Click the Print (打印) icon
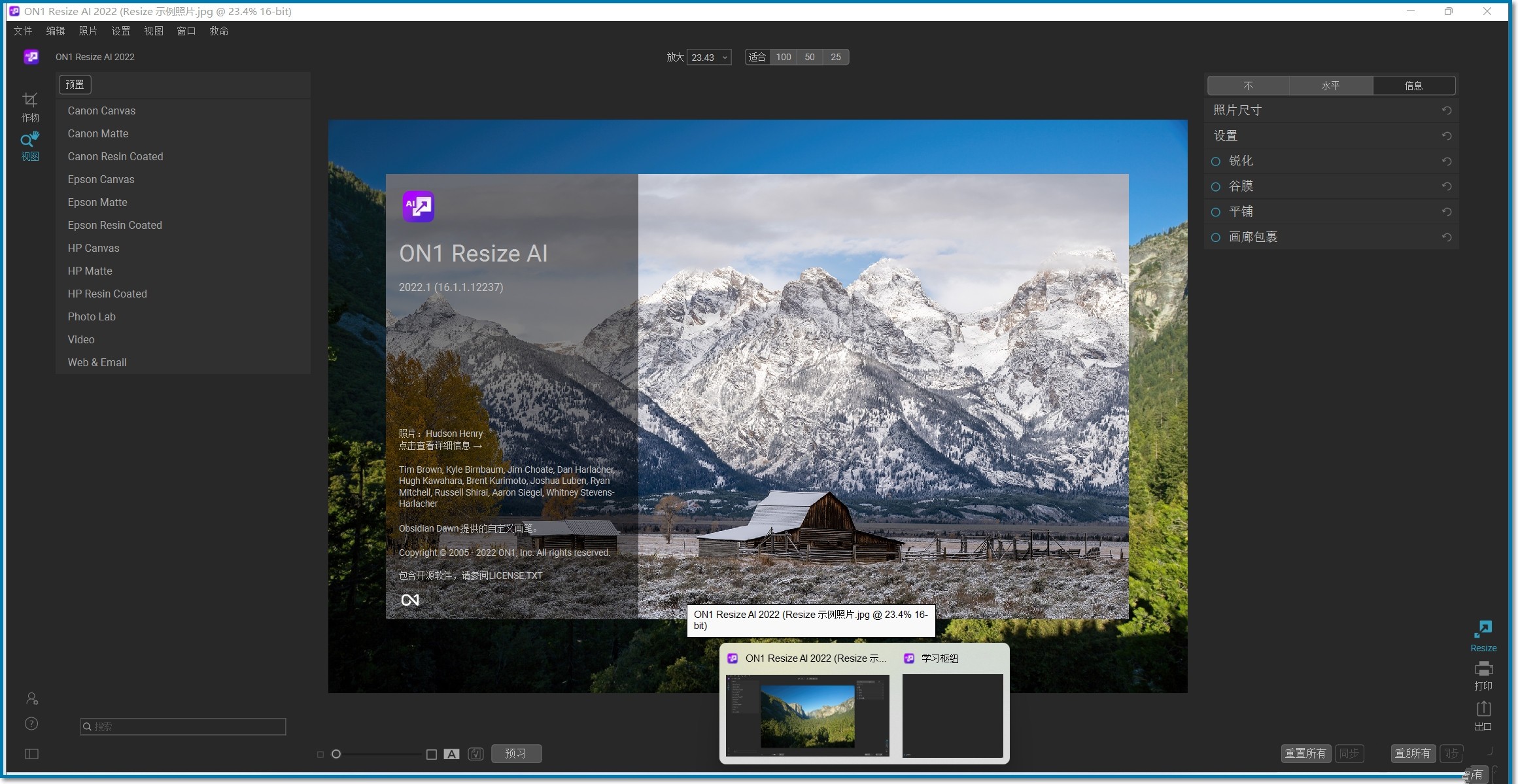The height and width of the screenshot is (784, 1518). coord(1483,676)
